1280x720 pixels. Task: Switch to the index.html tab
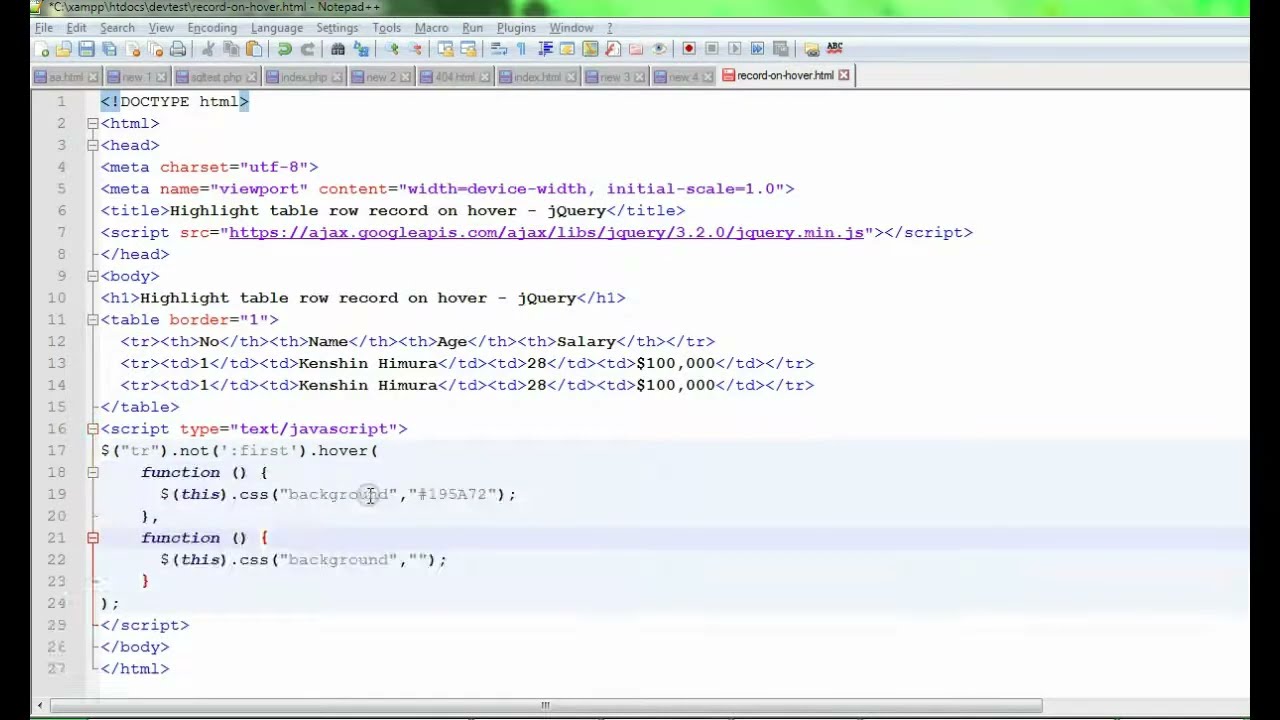[x=537, y=77]
